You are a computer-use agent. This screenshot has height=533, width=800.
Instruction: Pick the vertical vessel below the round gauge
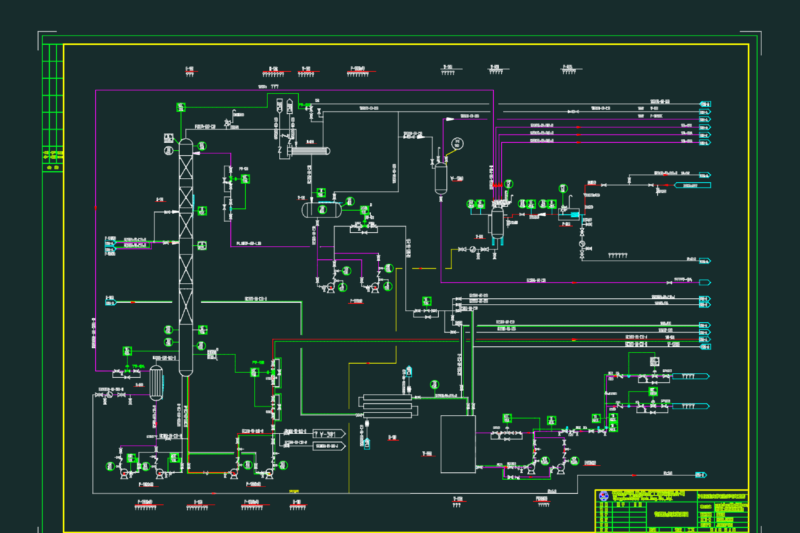tap(441, 179)
